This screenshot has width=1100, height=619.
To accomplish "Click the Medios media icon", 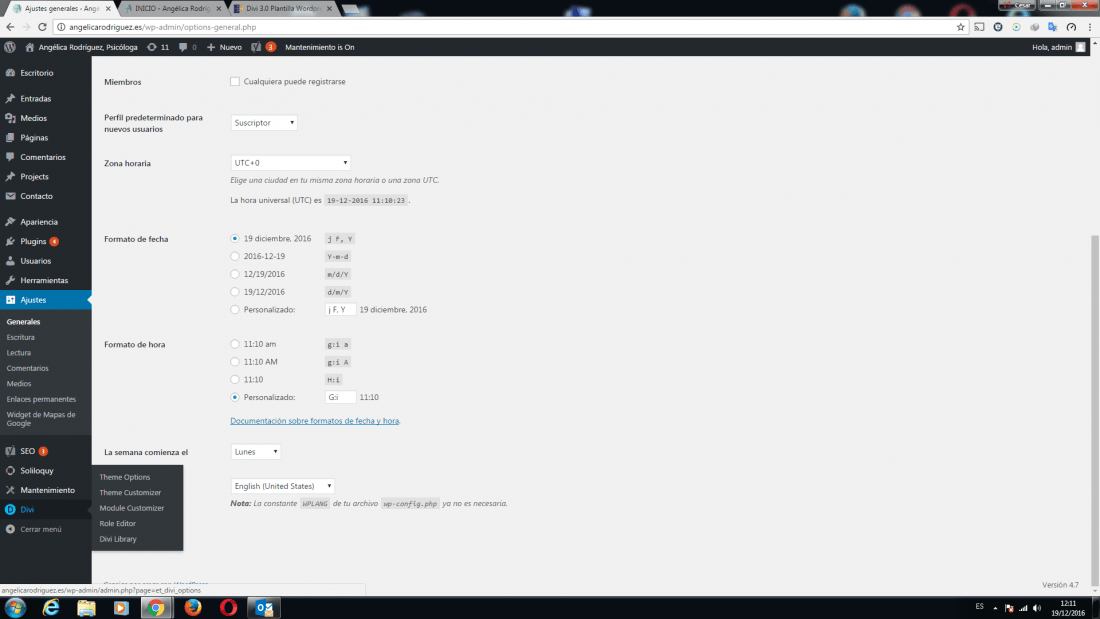I will tap(11, 118).
